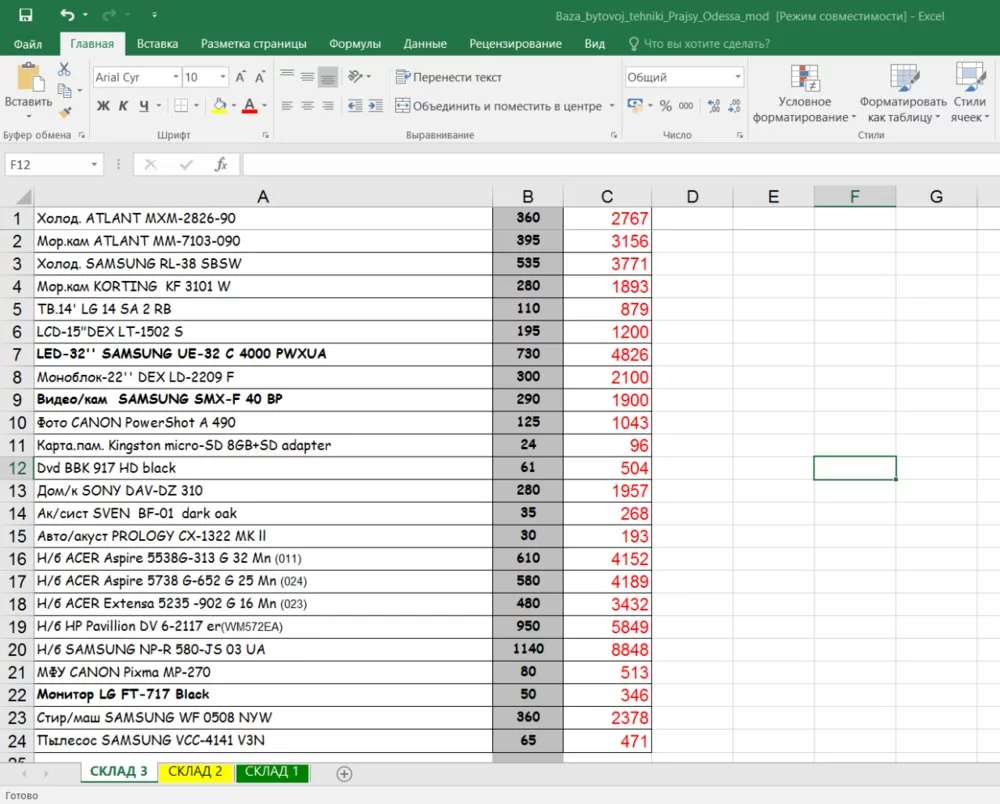This screenshot has width=1000, height=804.
Task: Click the Save icon in title bar
Action: tap(26, 15)
